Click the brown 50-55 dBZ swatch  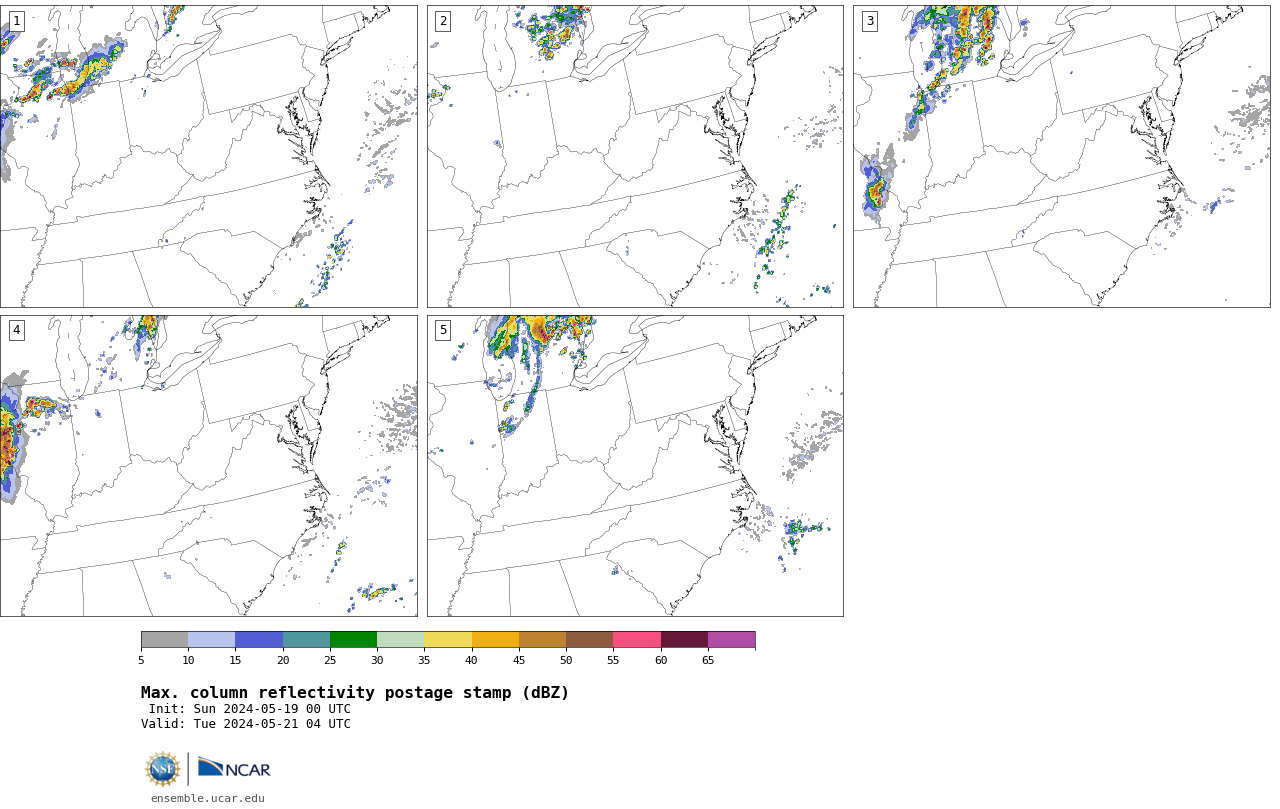589,640
